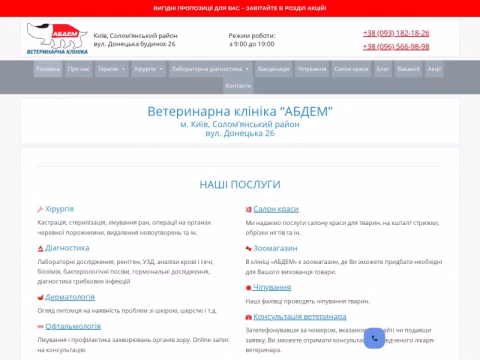Viewport: 480px width, 360px height.
Task: Open the Консультація ветеринара link
Action: [300, 317]
